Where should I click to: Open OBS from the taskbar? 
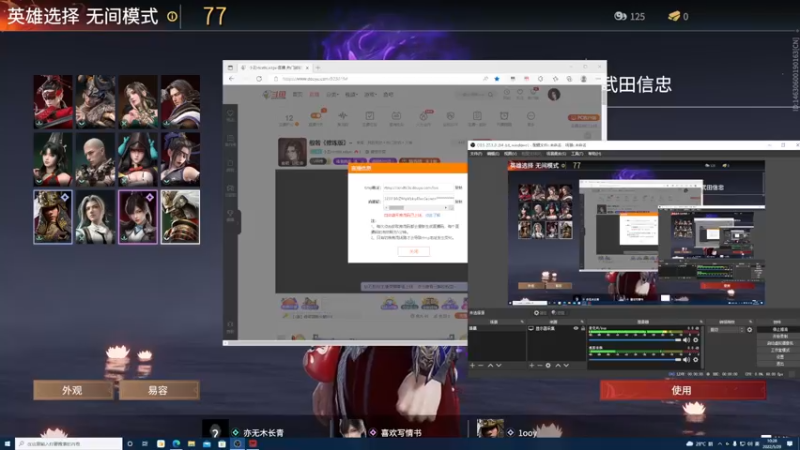(x=237, y=444)
